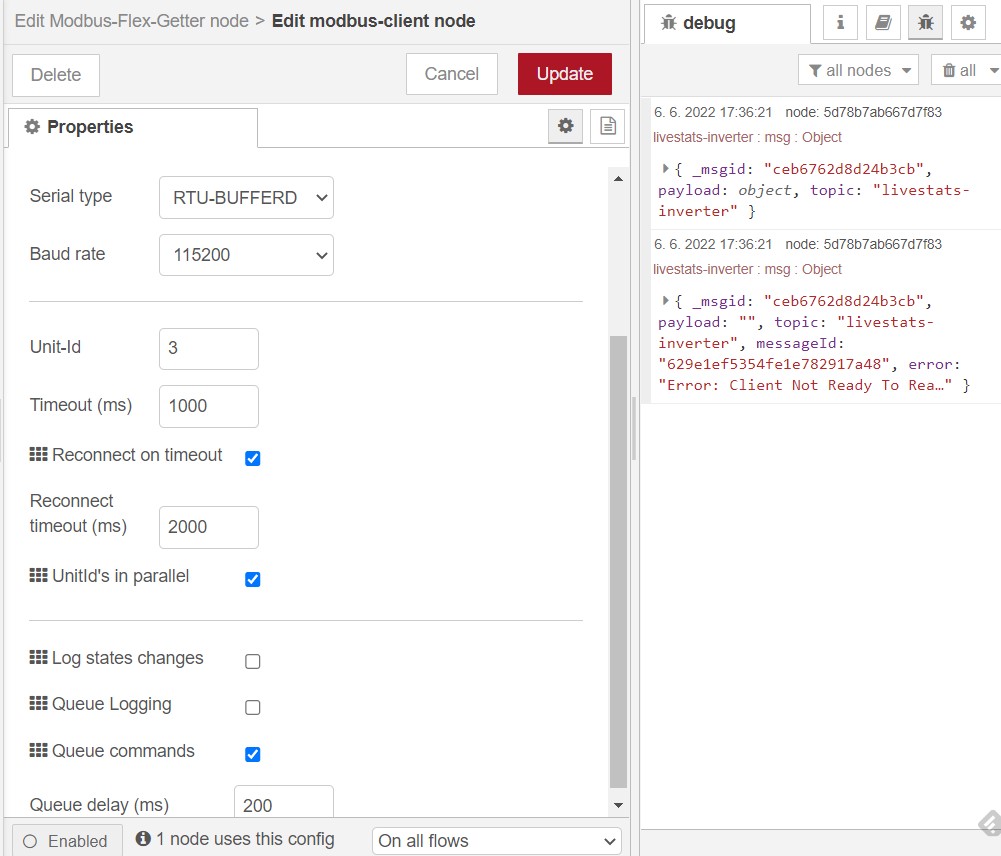Click second livestats-inverter : msg : Object link
1001x856 pixels.
747,269
